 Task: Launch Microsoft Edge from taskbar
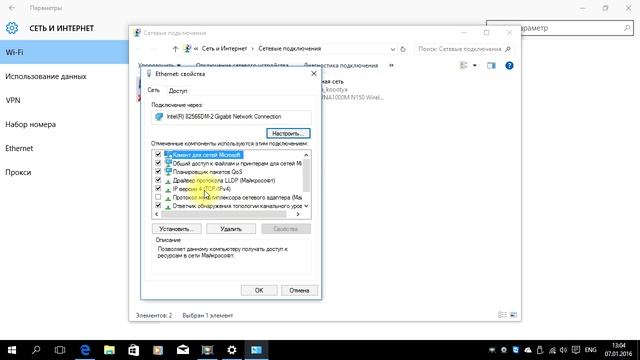tap(85, 350)
